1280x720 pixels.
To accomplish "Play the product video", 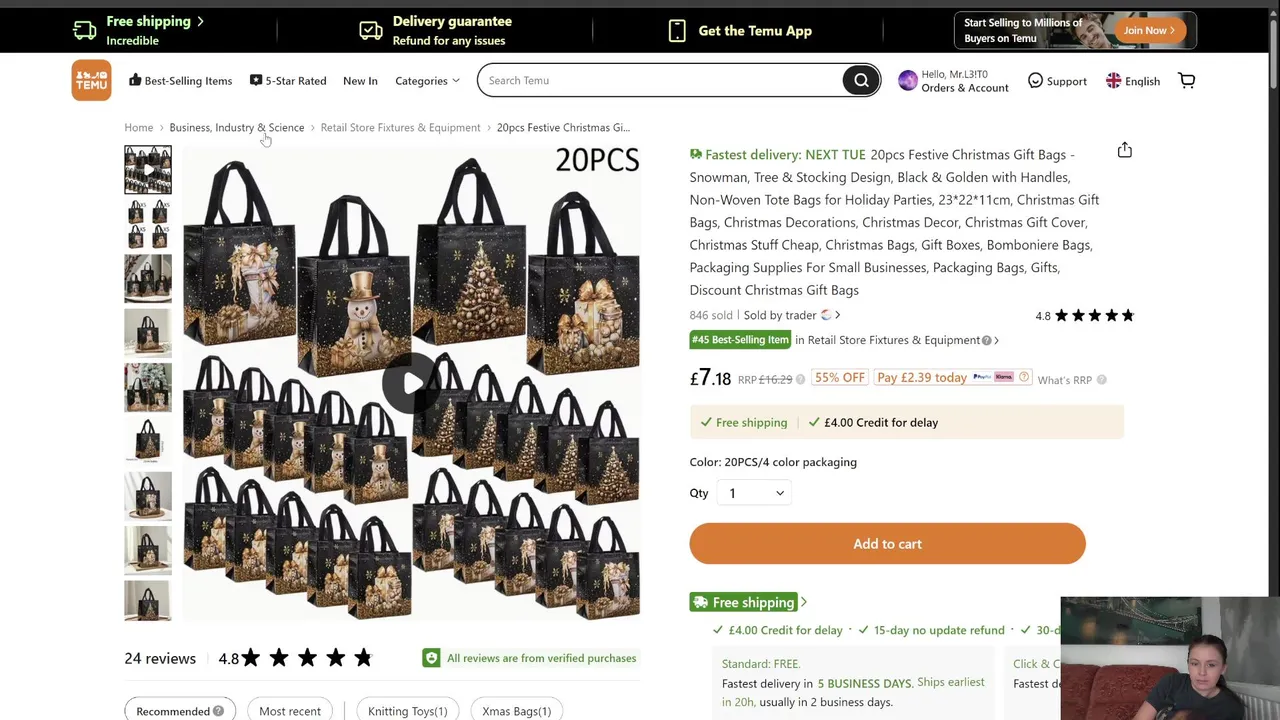I will pyautogui.click(x=411, y=383).
